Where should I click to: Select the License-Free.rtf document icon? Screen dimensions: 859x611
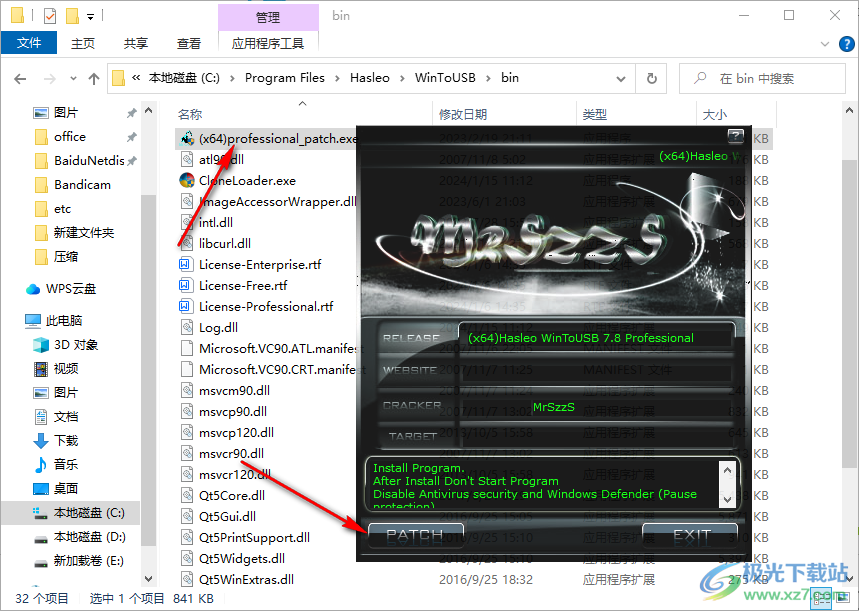pyautogui.click(x=185, y=285)
